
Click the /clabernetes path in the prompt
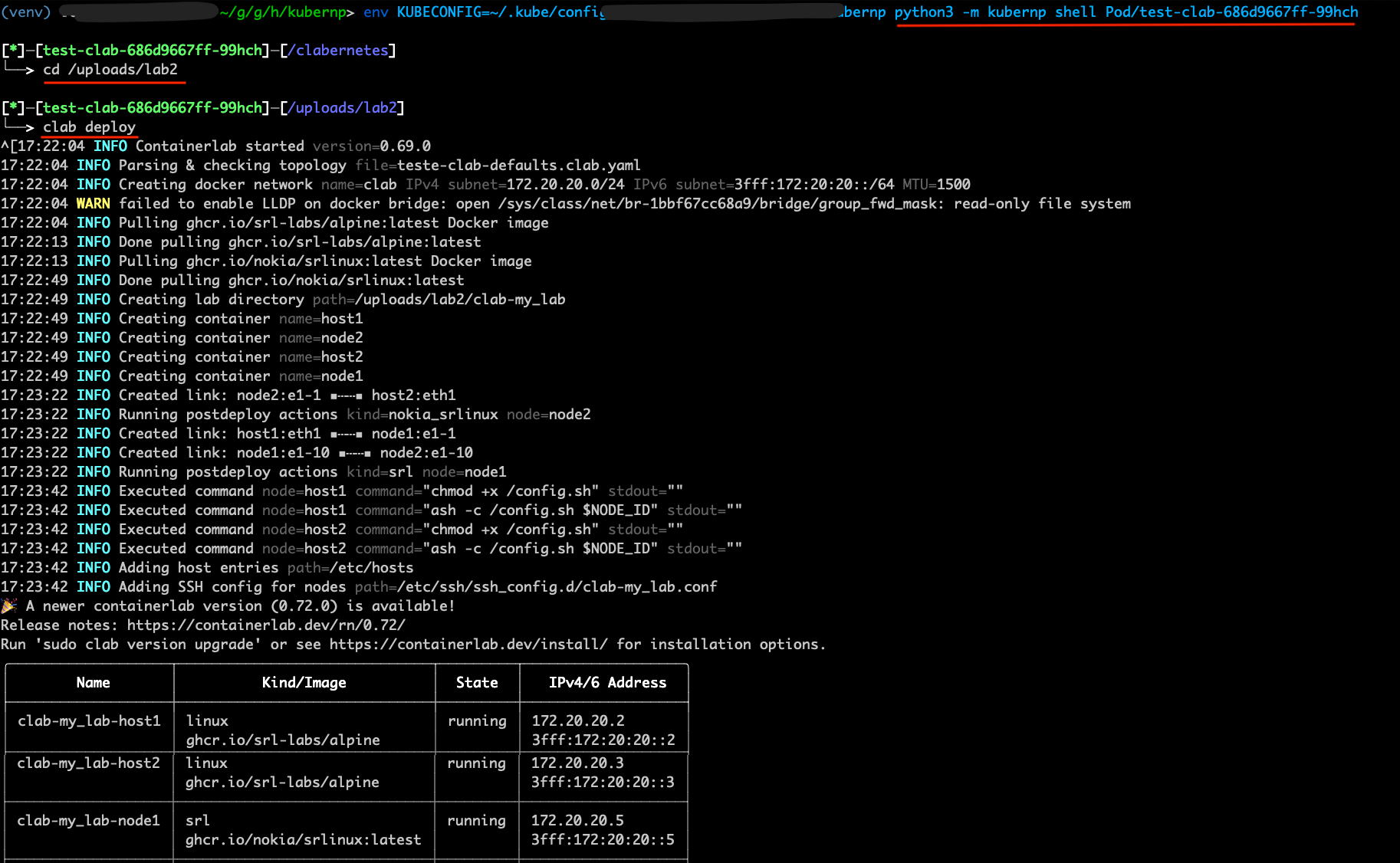point(338,50)
